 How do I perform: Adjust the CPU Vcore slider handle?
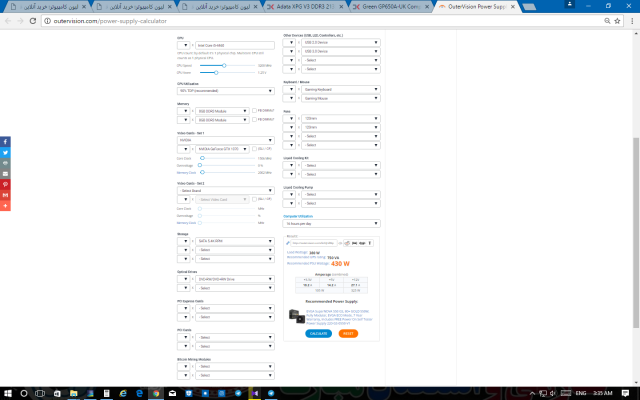click(216, 73)
